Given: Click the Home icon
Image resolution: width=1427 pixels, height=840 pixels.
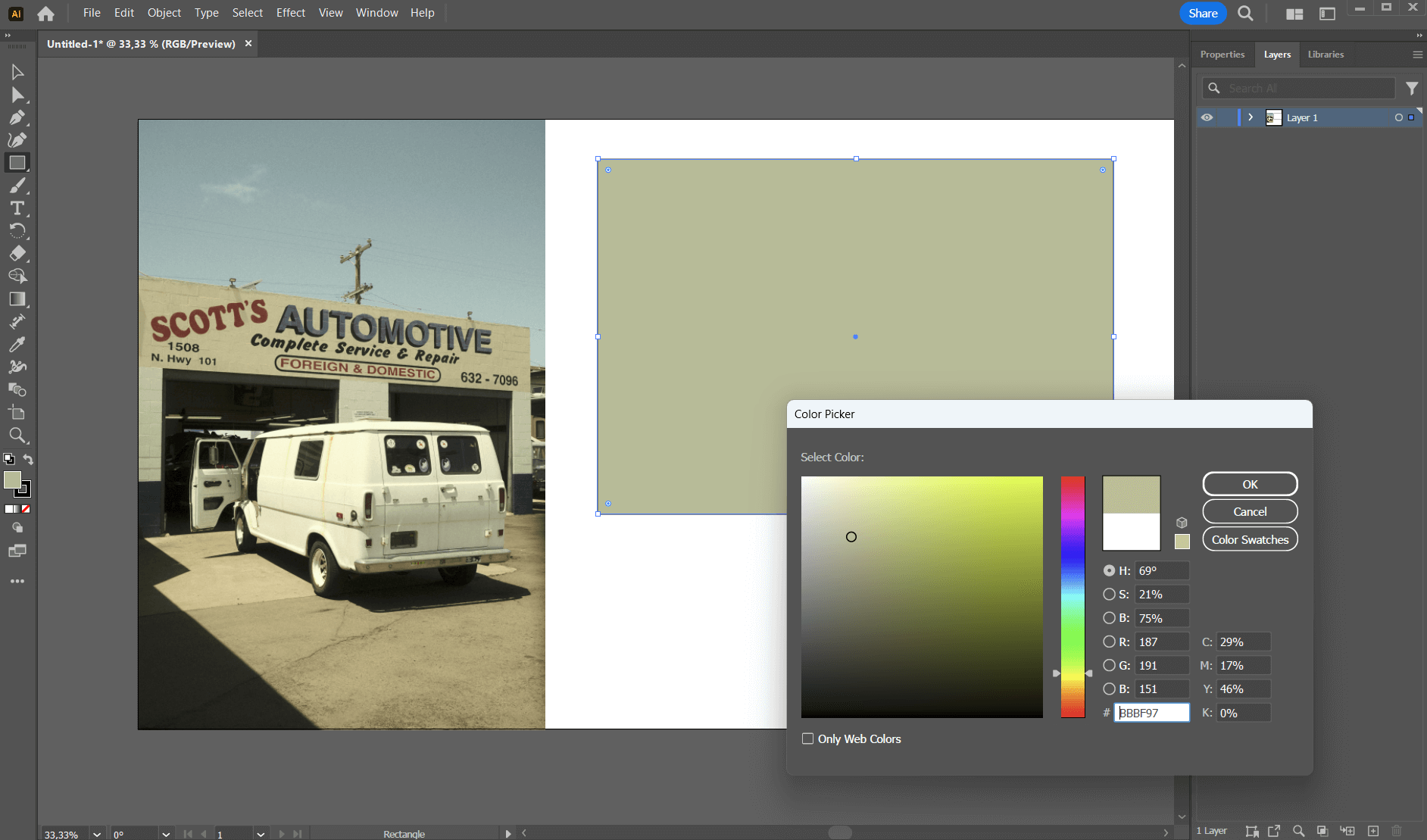Looking at the screenshot, I should tap(46, 14).
